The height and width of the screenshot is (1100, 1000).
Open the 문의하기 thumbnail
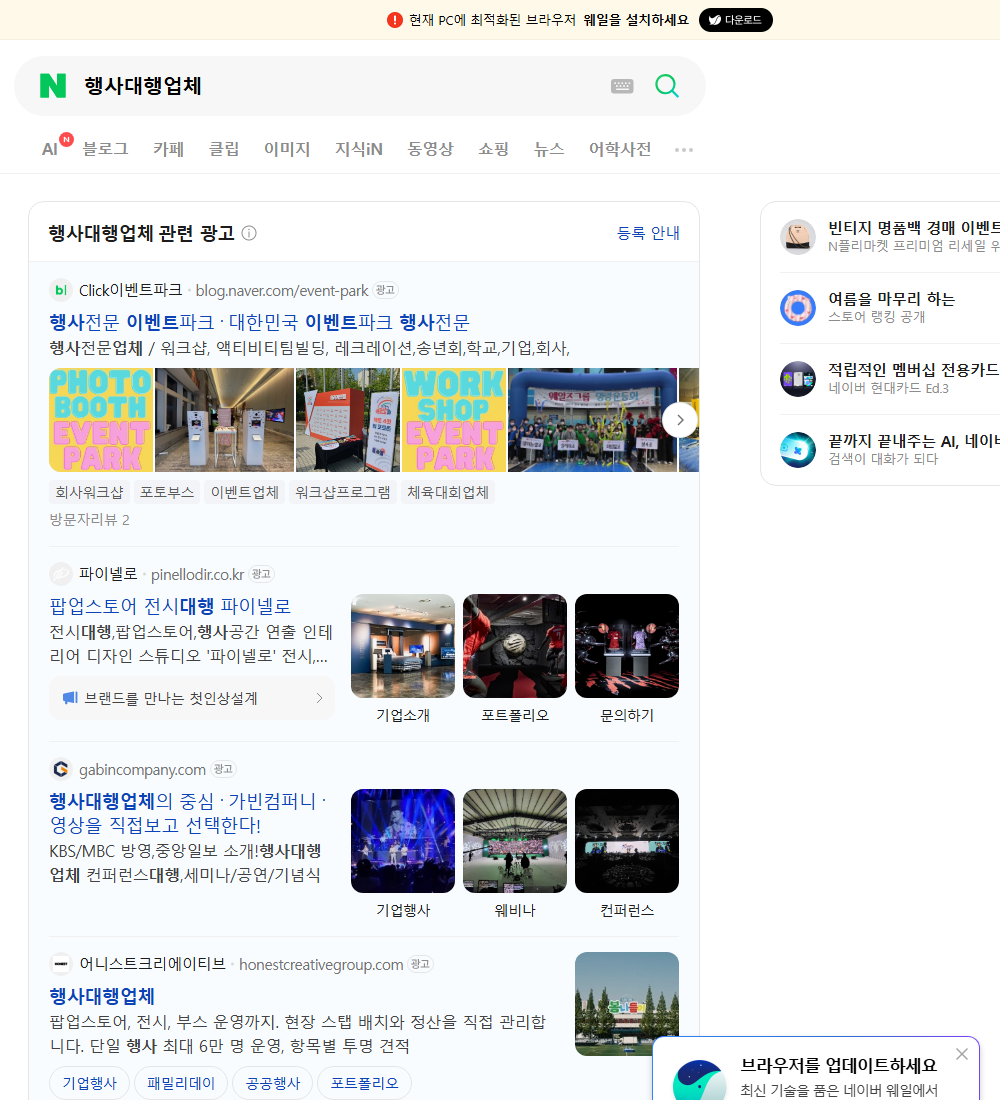pyautogui.click(x=627, y=646)
